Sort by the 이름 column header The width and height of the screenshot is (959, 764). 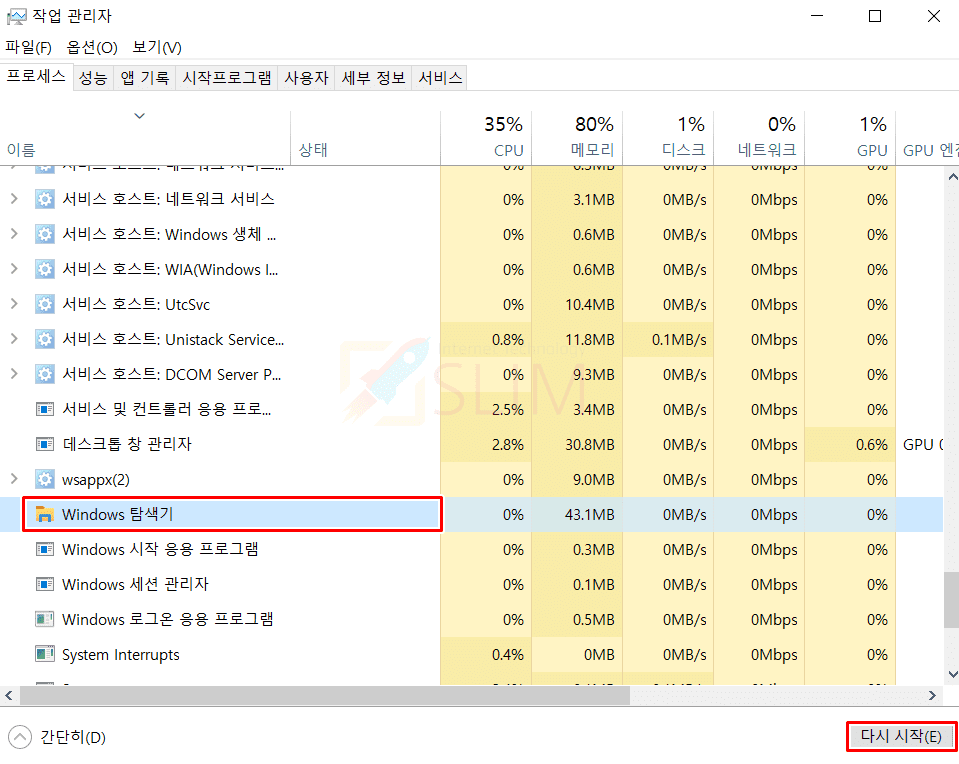(x=145, y=138)
